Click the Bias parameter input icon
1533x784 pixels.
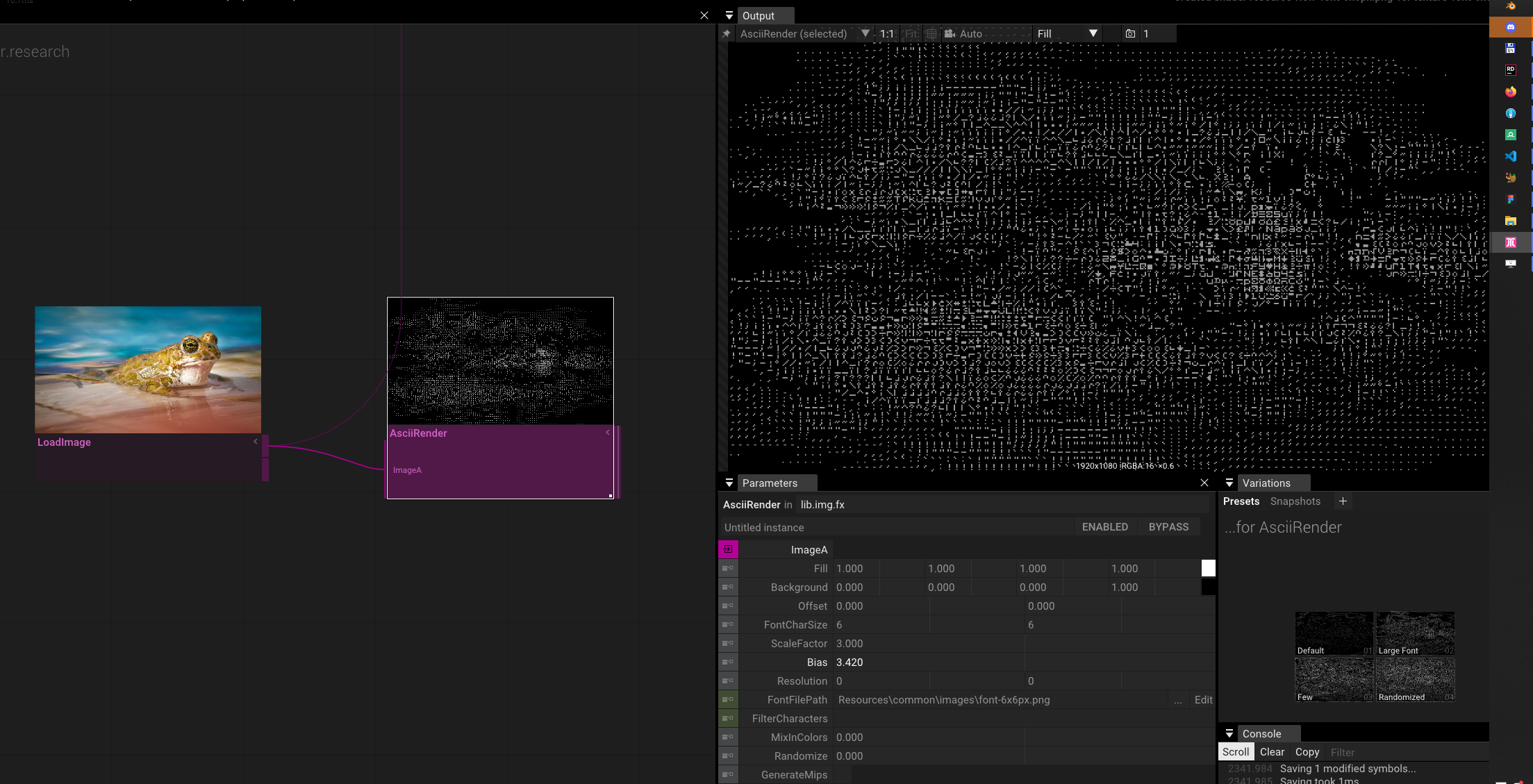click(728, 662)
